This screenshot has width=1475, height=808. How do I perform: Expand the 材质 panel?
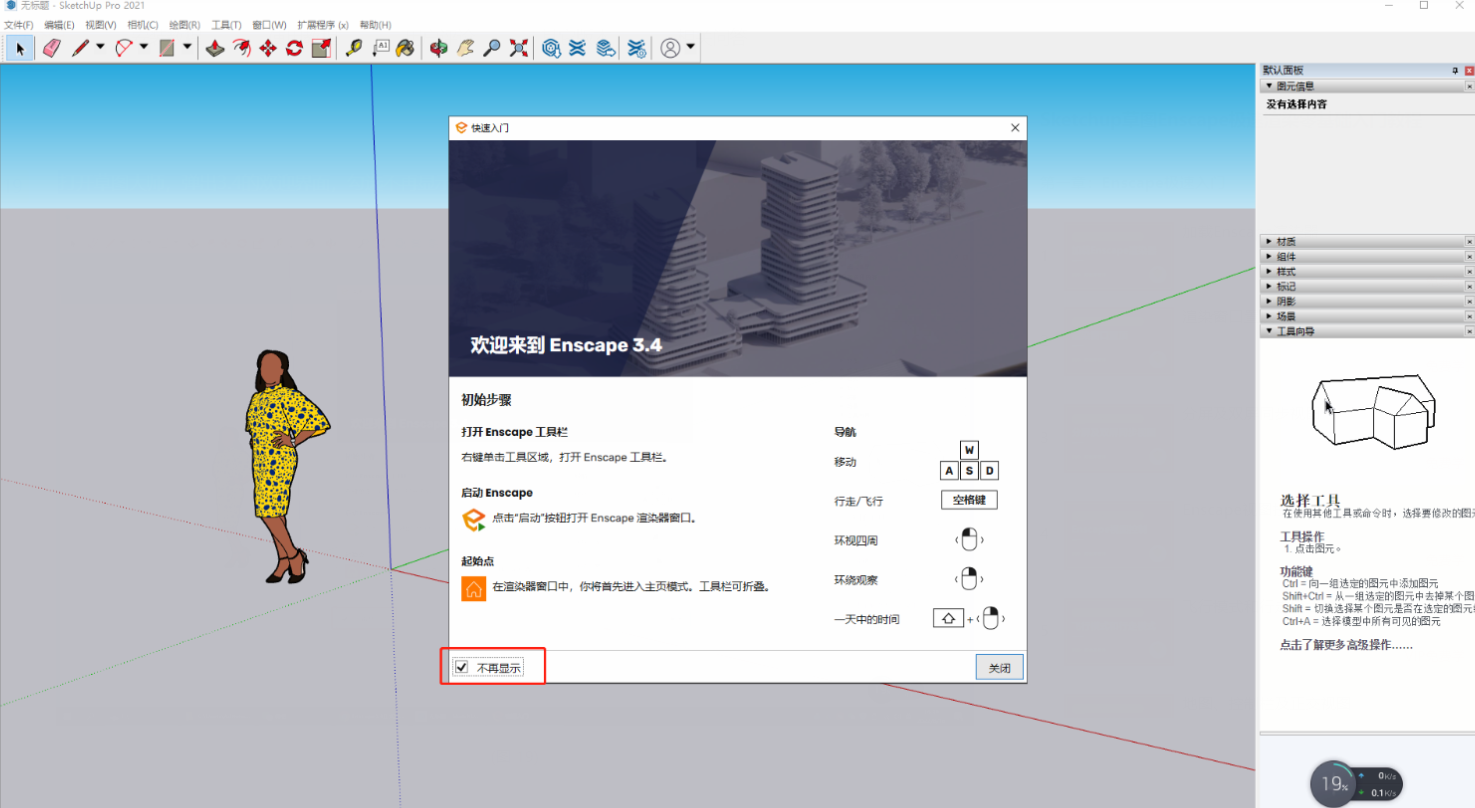pyautogui.click(x=1285, y=242)
